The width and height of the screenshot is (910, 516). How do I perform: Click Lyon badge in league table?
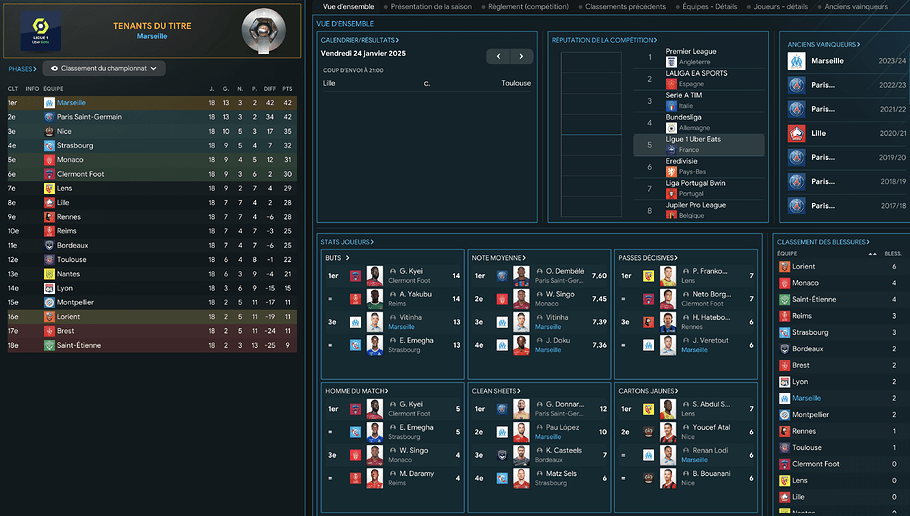49,288
